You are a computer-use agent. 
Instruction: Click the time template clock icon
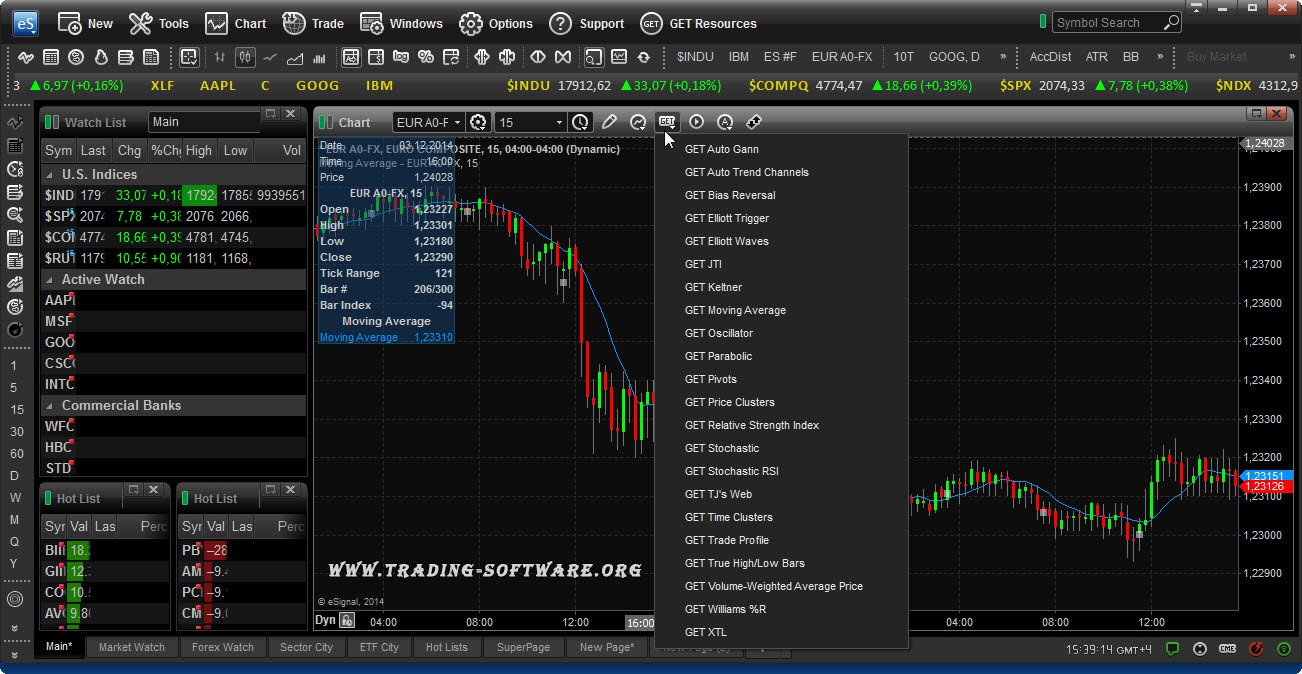[580, 122]
